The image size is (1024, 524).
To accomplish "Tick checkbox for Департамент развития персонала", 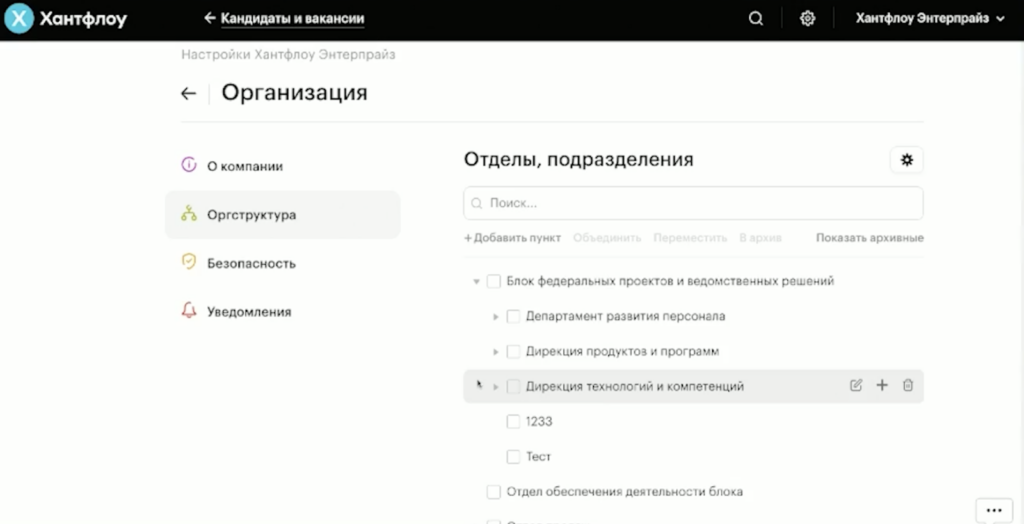I will point(513,317).
